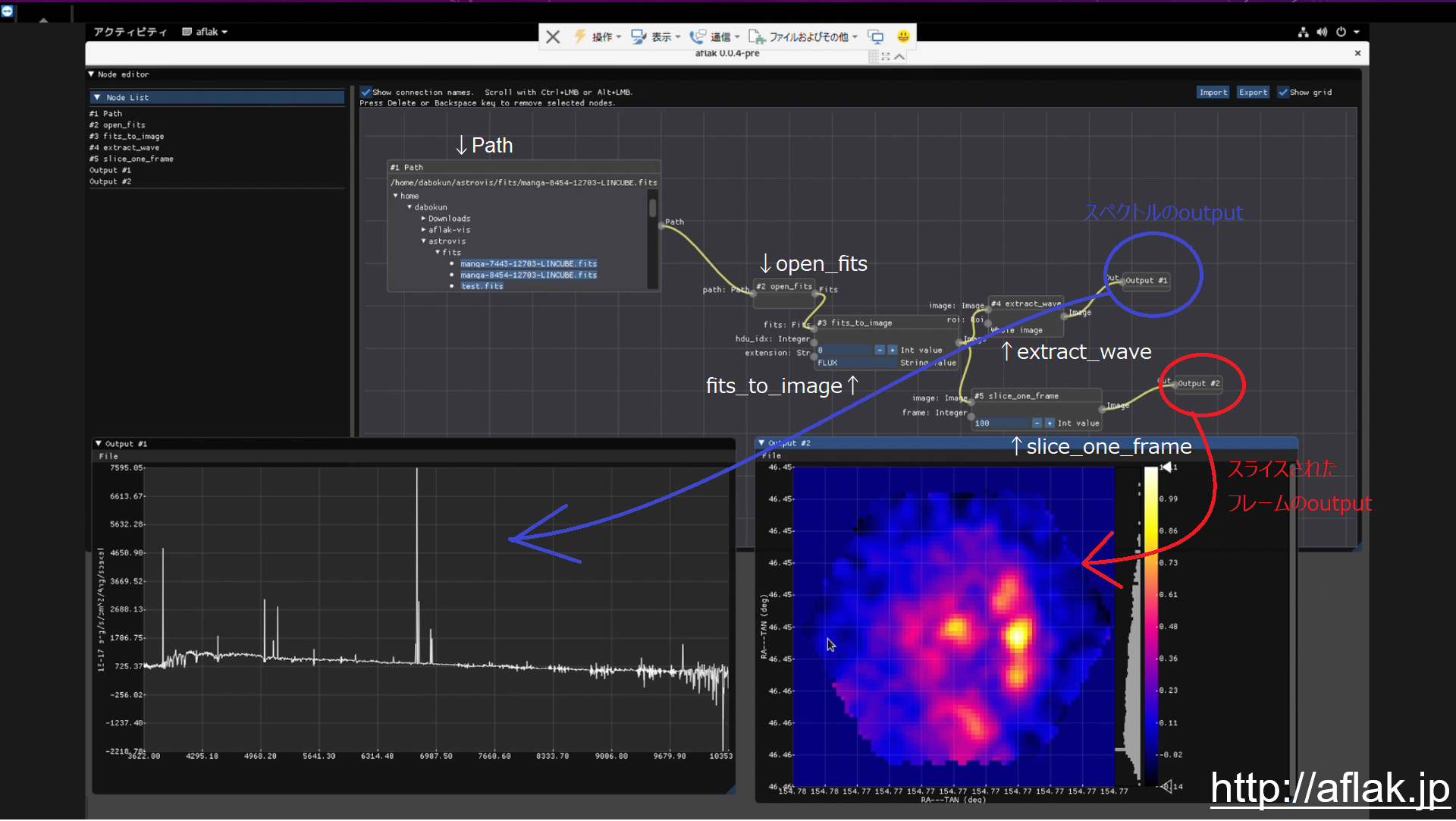The height and width of the screenshot is (821, 1456).
Task: Select Output #2 in Node List
Action: coord(110,181)
